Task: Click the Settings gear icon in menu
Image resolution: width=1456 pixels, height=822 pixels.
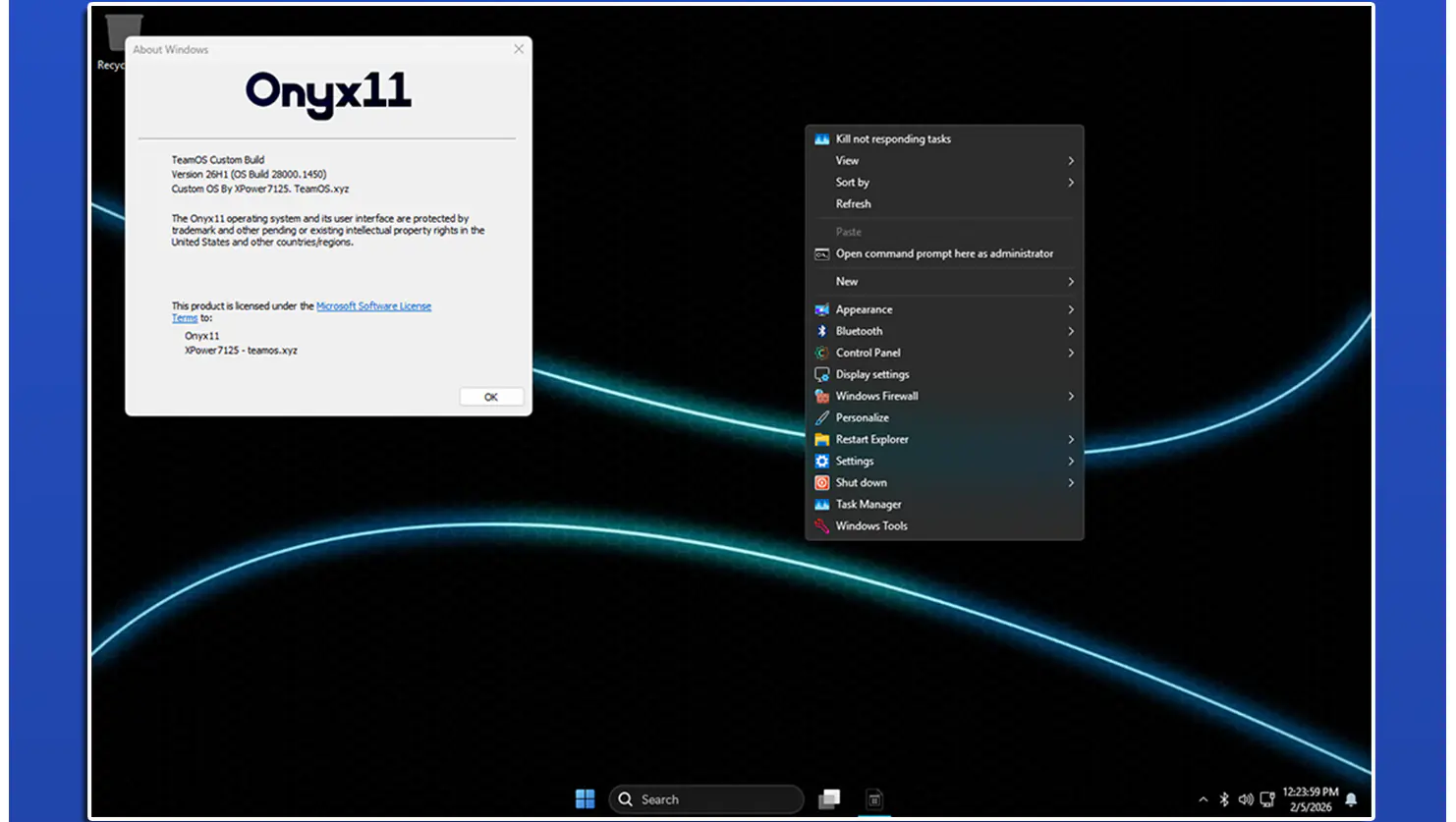Action: 821,461
